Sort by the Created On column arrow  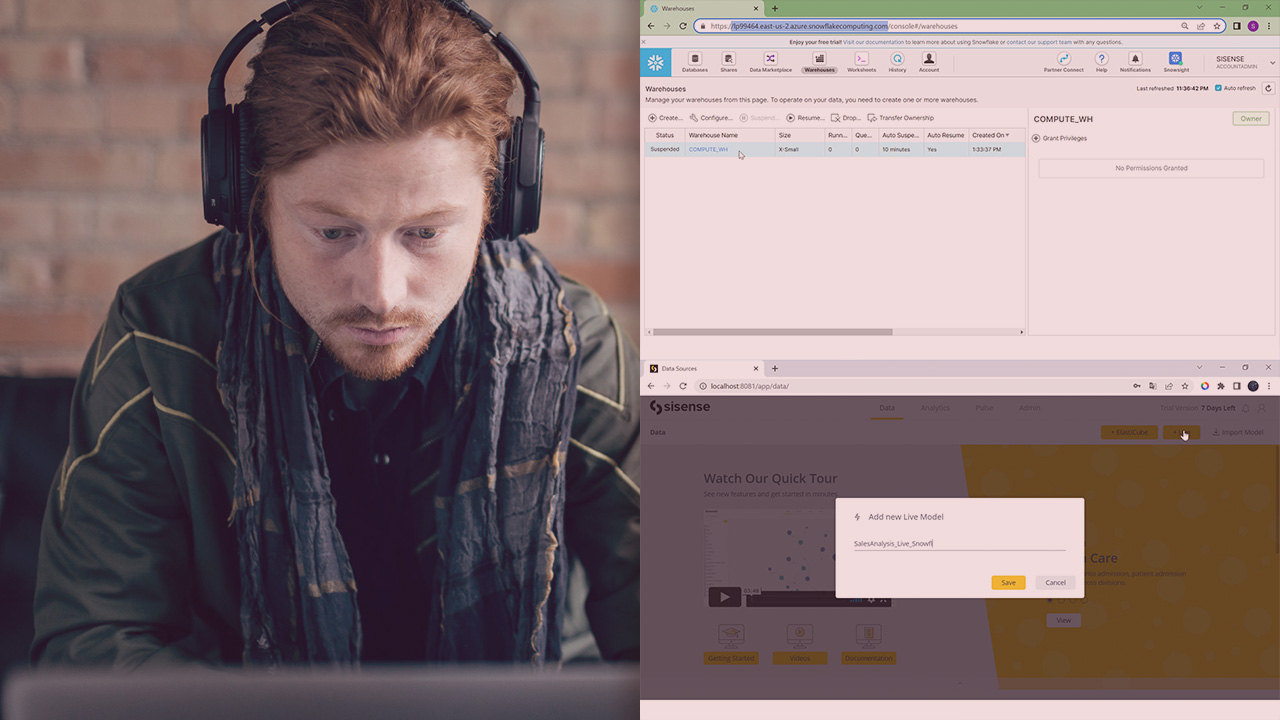pyautogui.click(x=1007, y=135)
